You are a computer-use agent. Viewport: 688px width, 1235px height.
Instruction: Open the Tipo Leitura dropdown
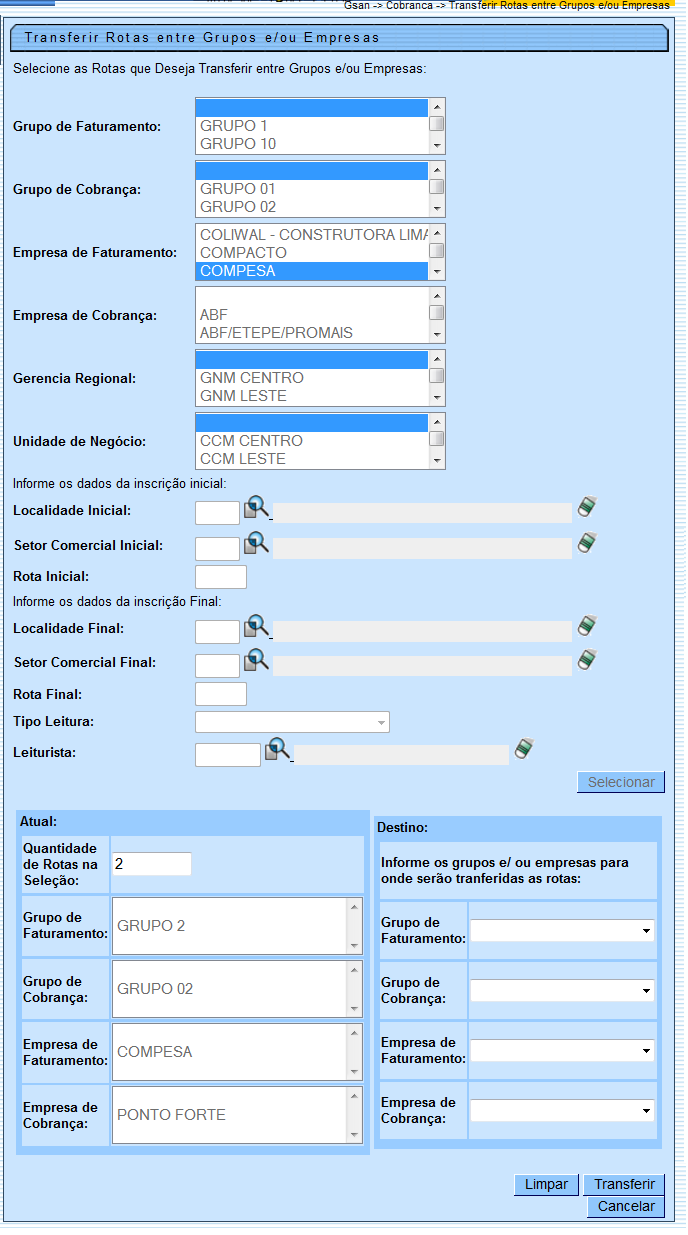[x=292, y=722]
